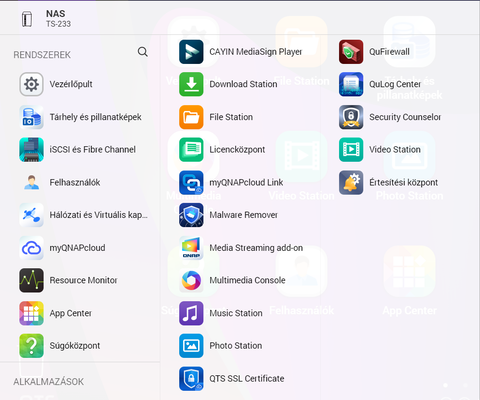Click the File Station menu label
Viewport: 480px width, 400px height.
pos(231,117)
